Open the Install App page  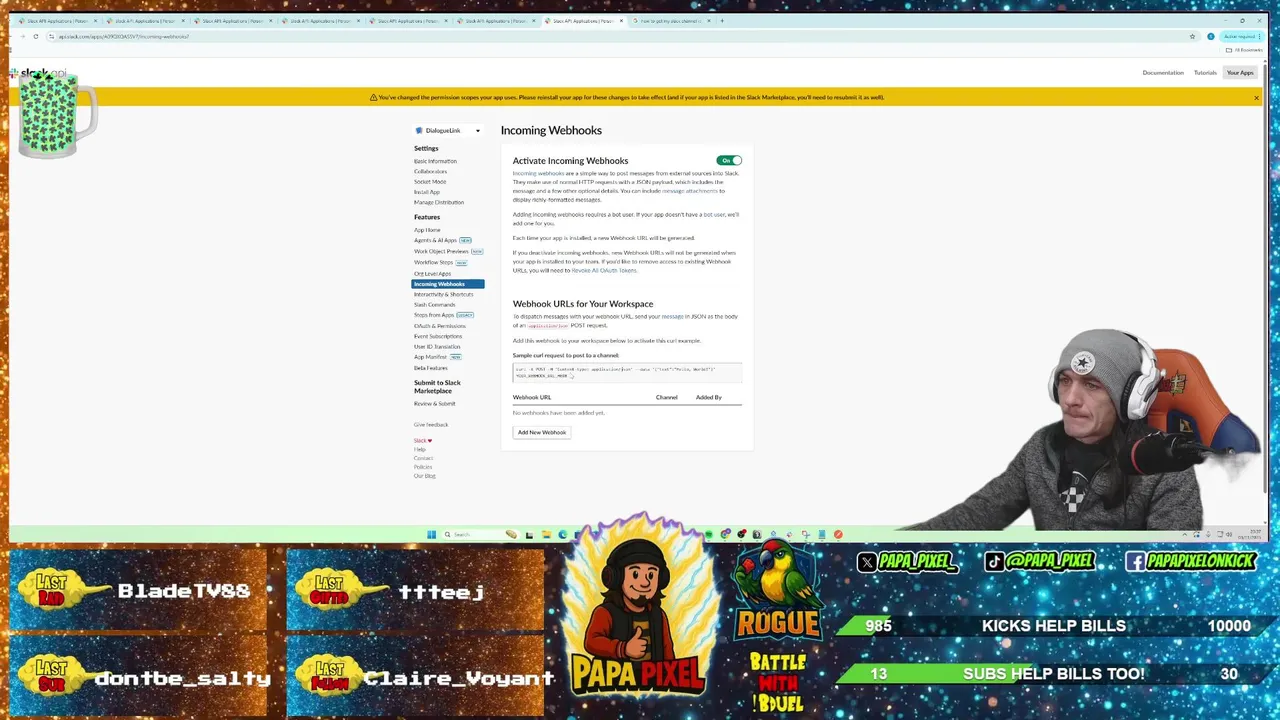pyautogui.click(x=427, y=192)
